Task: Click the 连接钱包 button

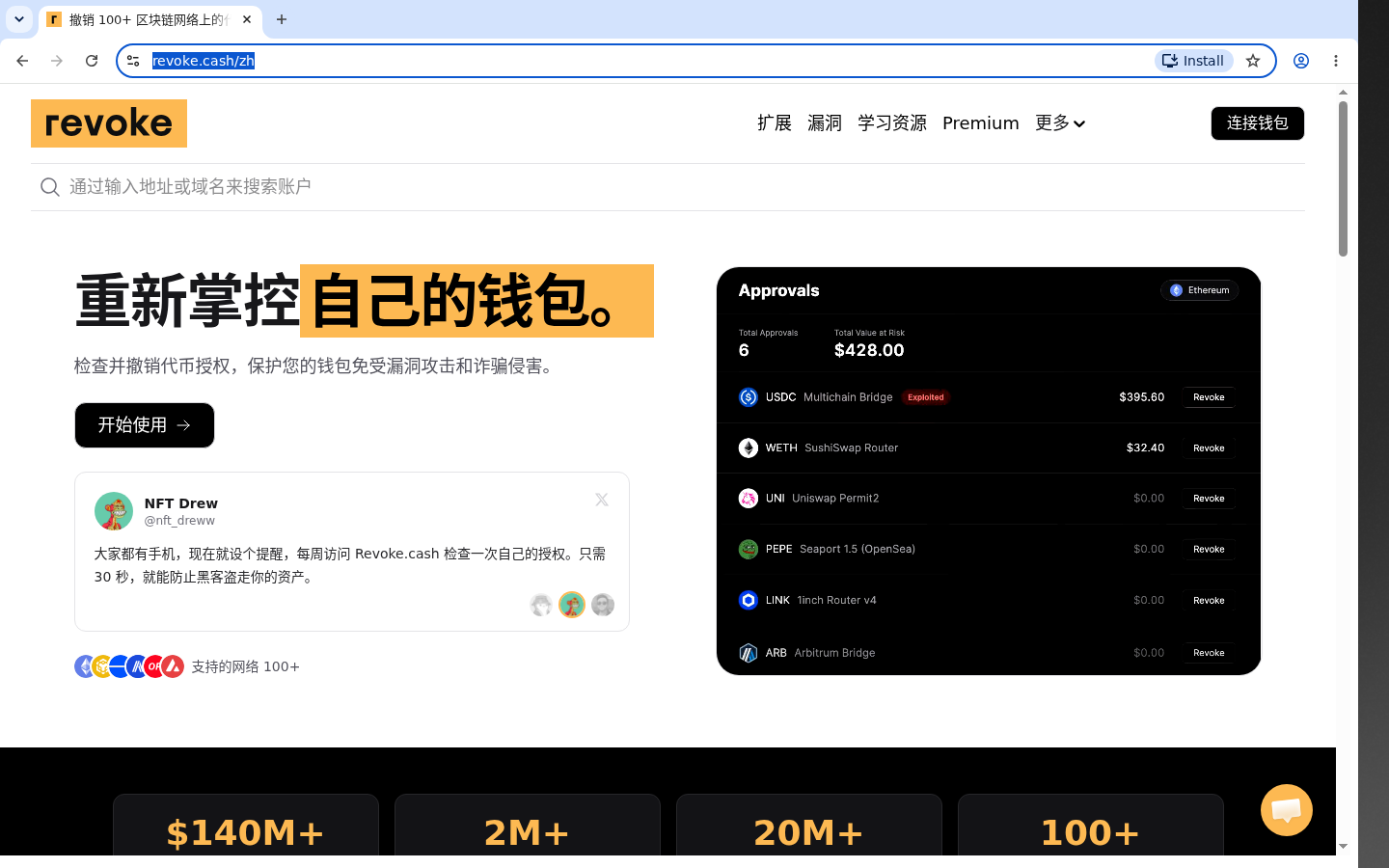Action: (1258, 123)
